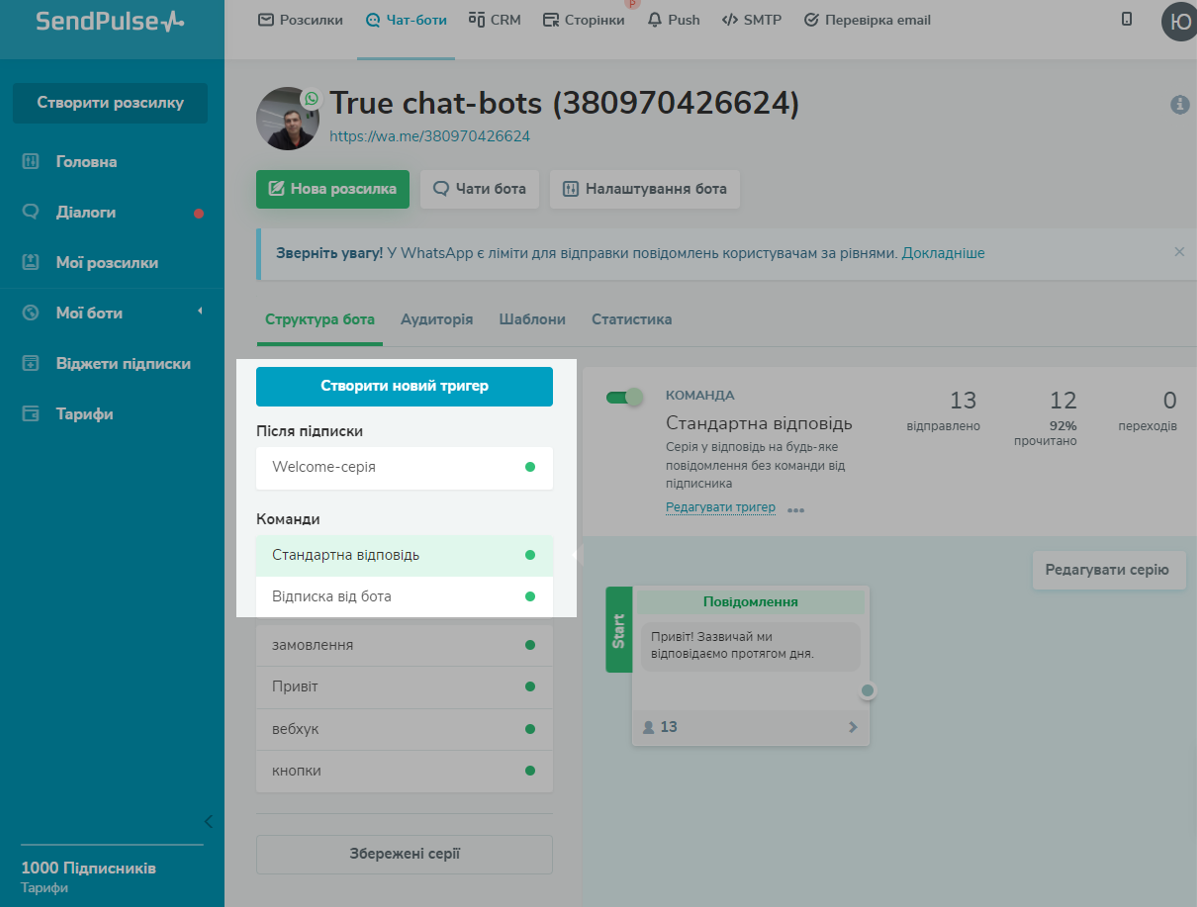1197x907 pixels.
Task: Open three-dots menu beside Редагувати тригер
Action: click(795, 510)
